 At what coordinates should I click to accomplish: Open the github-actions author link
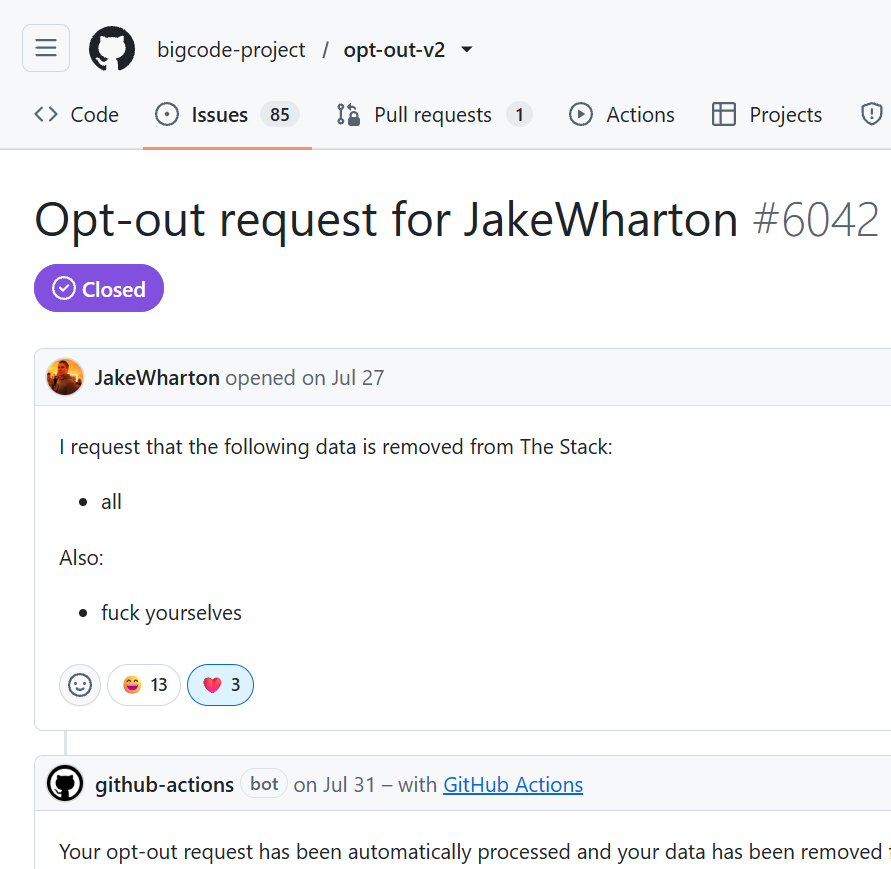[x=164, y=785]
